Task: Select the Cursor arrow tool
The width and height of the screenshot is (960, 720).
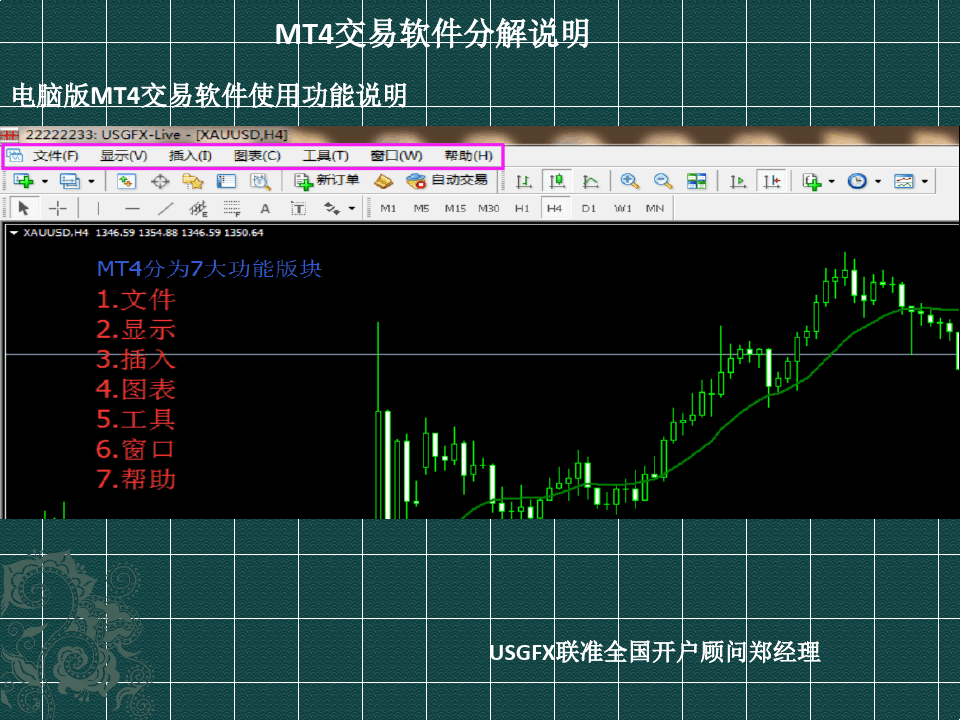Action: point(23,208)
